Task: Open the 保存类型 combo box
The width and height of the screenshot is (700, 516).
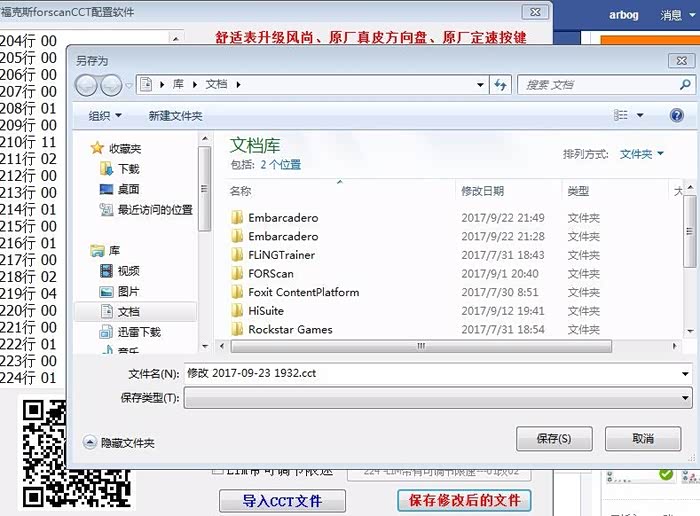Action: (x=438, y=397)
